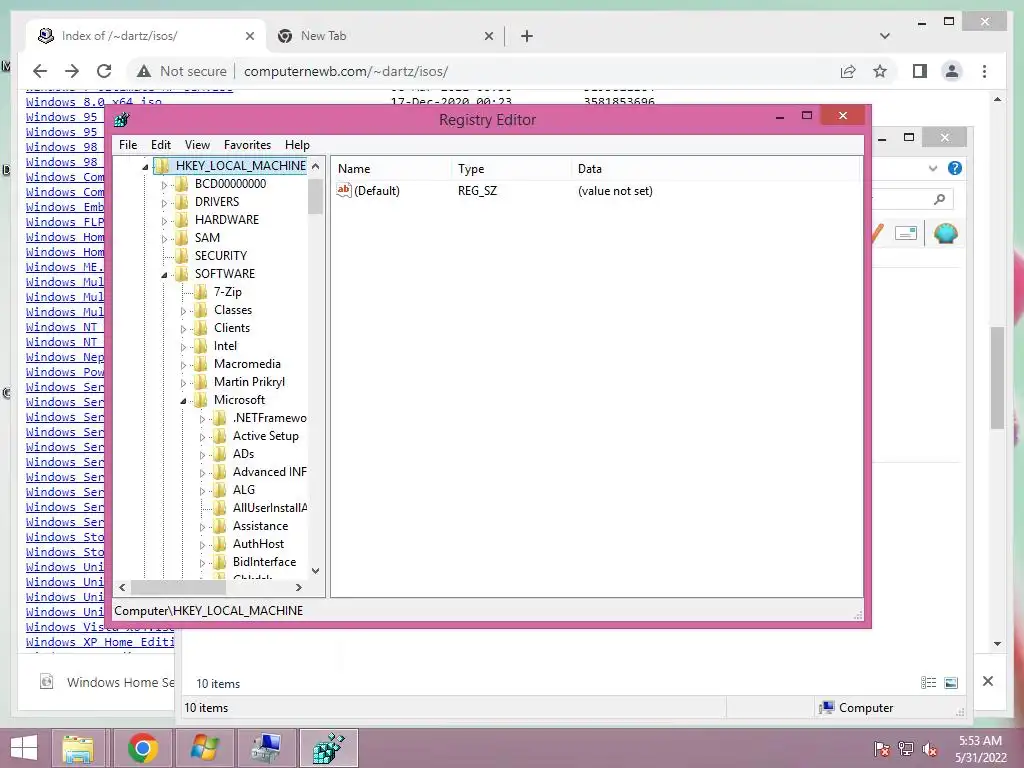Click the (Default) string value icon
The image size is (1024, 768).
point(344,190)
